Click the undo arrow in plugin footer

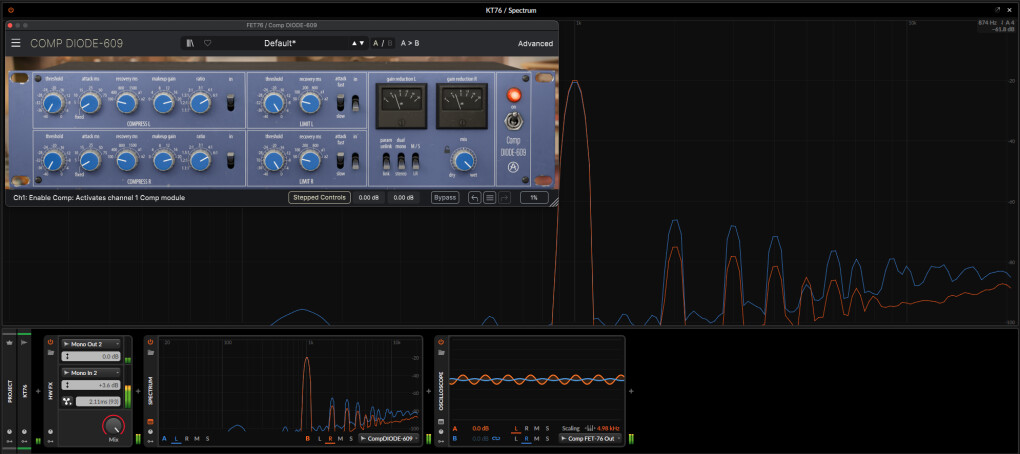473,198
